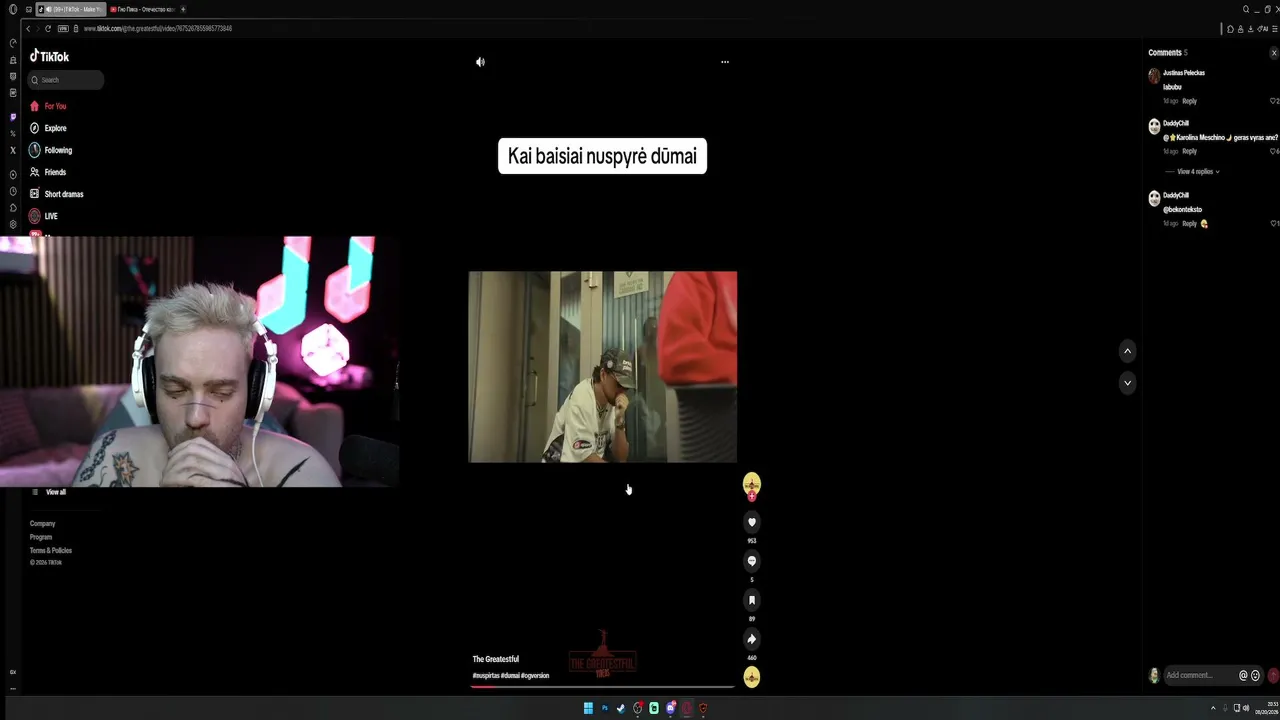Bookmark the video to favorites
1280x720 pixels.
pyautogui.click(x=752, y=600)
